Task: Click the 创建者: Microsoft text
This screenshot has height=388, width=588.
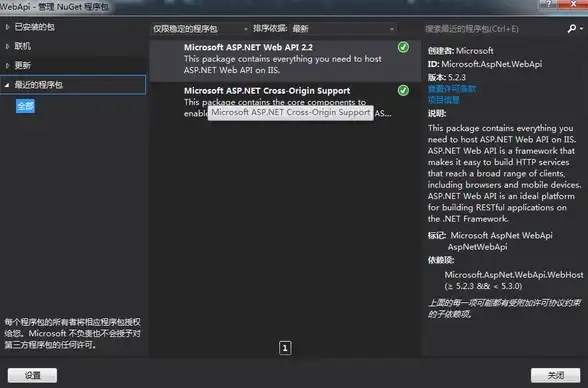Action: [x=460, y=51]
